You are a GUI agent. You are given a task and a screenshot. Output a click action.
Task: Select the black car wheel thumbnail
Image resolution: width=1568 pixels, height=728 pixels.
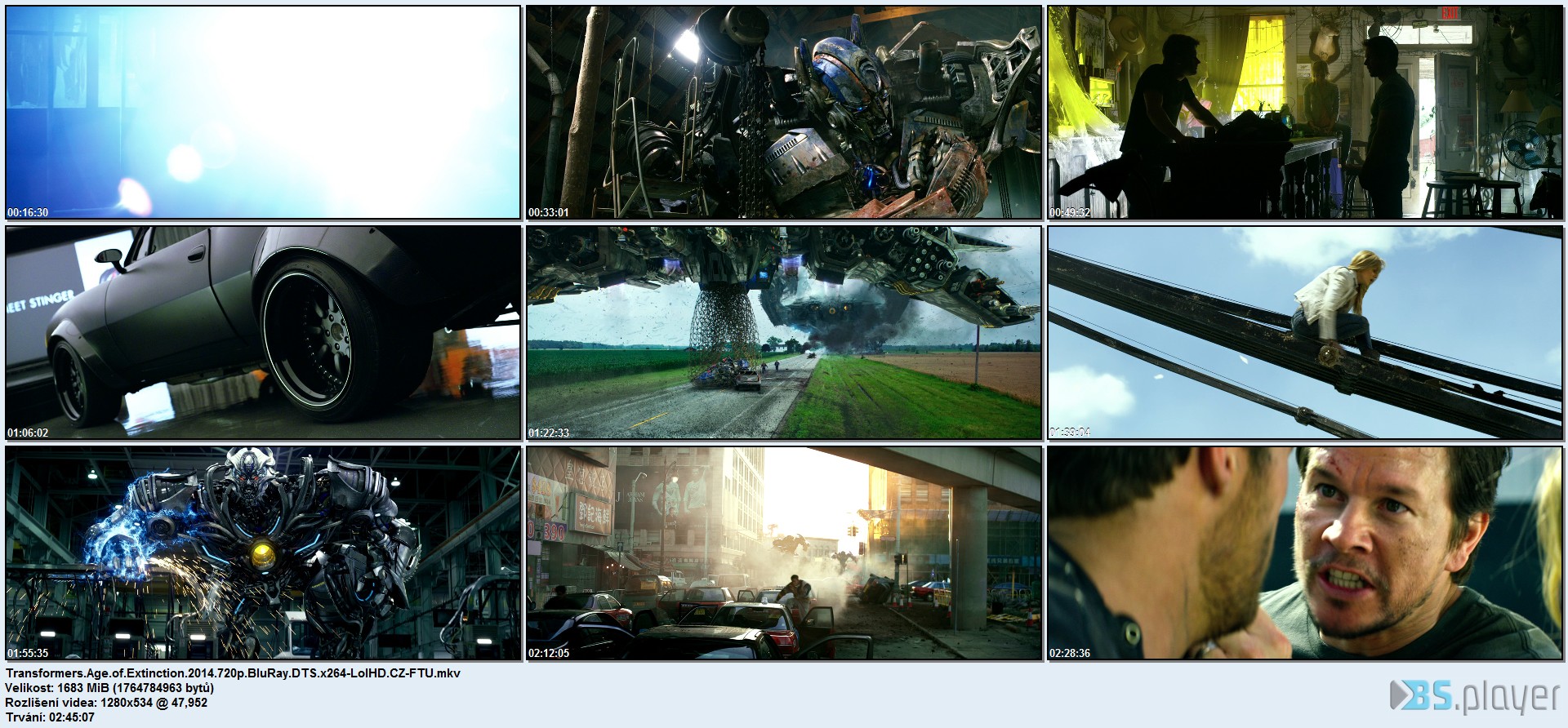(263, 332)
